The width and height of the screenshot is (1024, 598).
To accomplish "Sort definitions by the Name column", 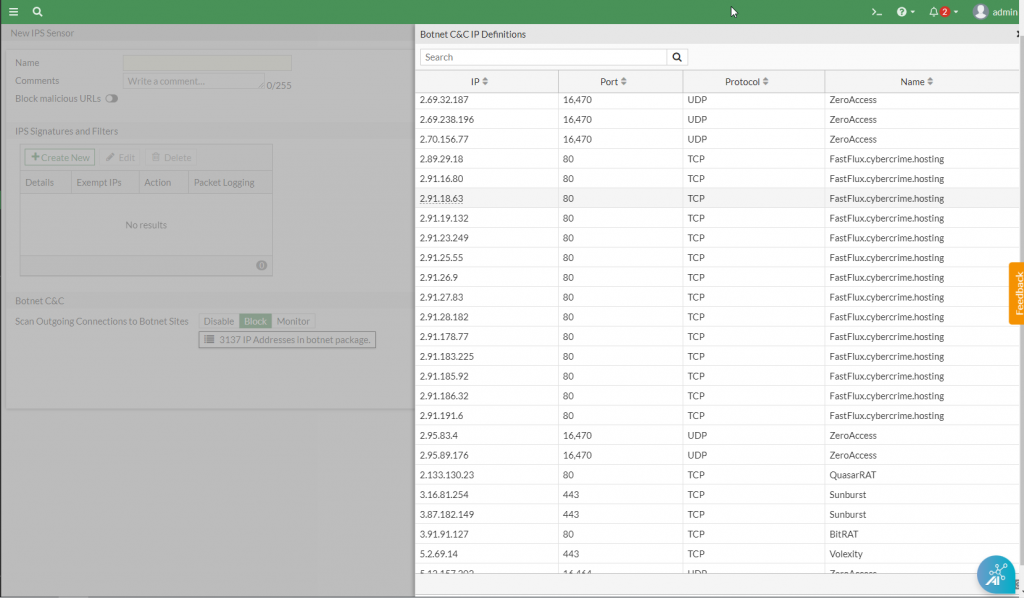I will pyautogui.click(x=916, y=82).
